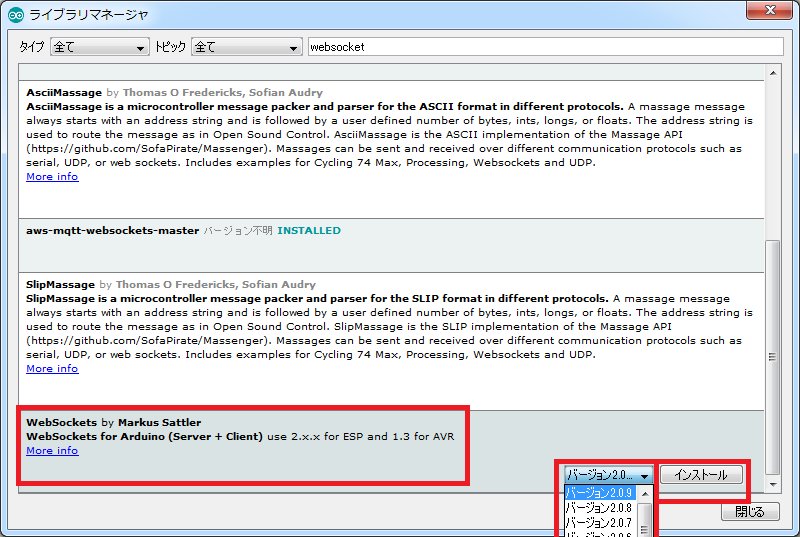
Task: Click the 閉じる (close) button
Action: 750,512
